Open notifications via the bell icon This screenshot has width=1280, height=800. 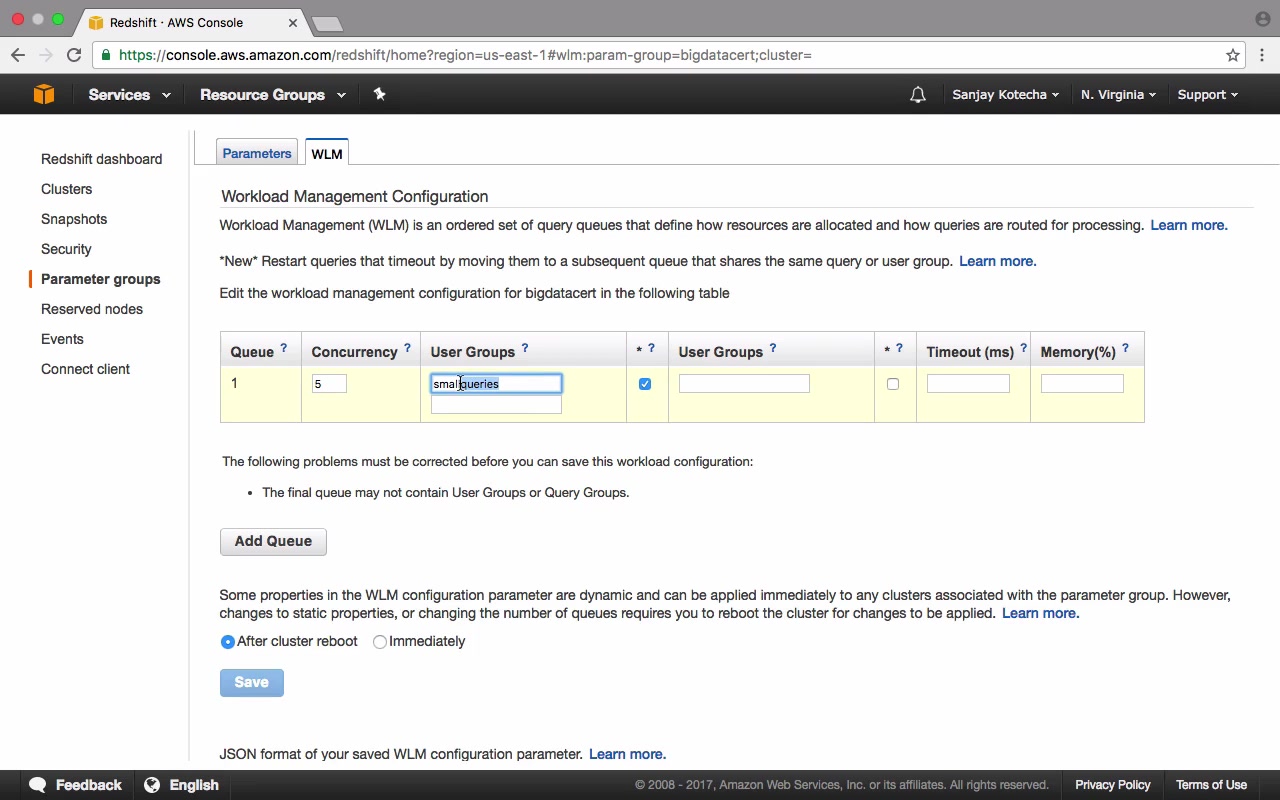917,95
